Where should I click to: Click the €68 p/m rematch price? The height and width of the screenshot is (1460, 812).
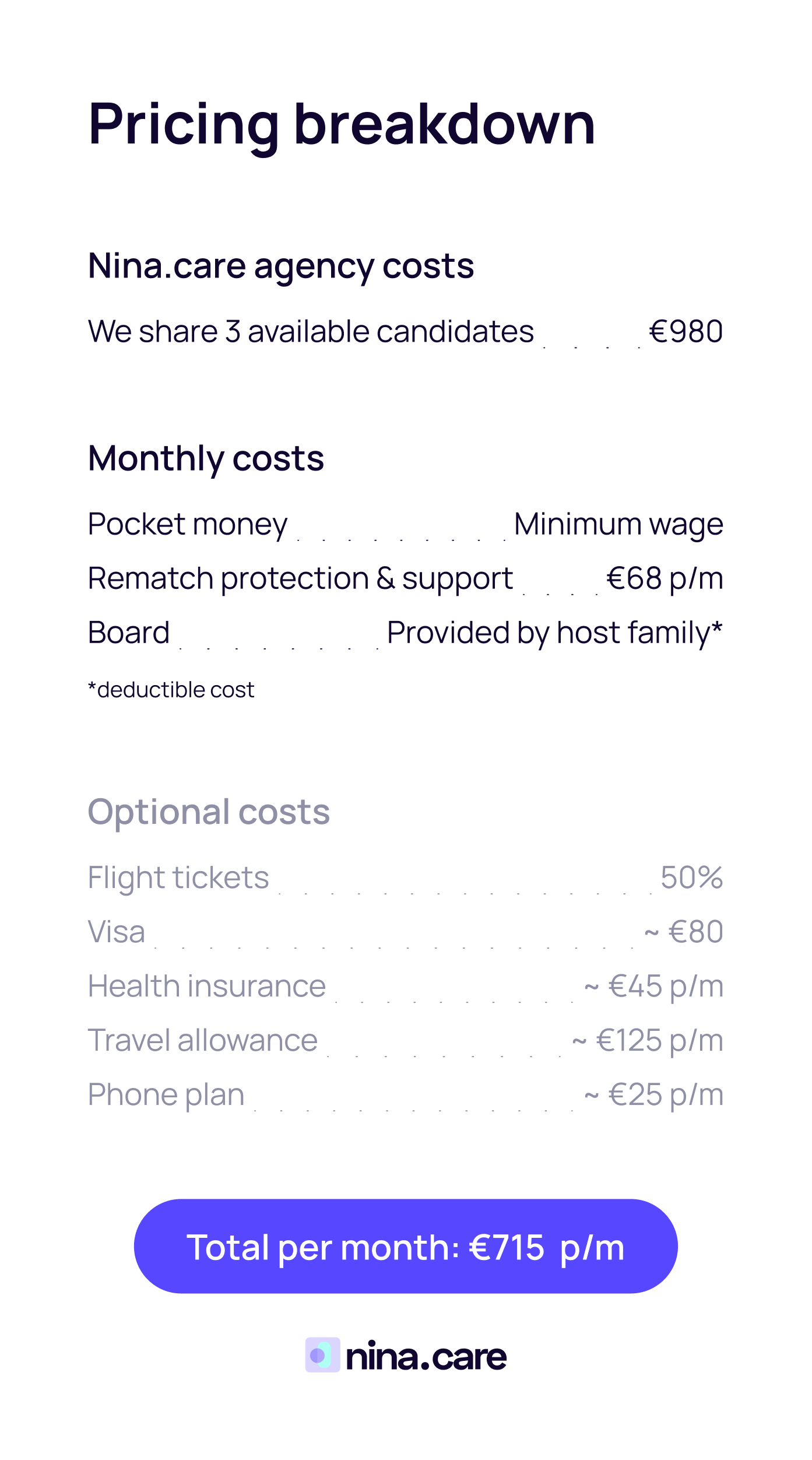click(665, 578)
